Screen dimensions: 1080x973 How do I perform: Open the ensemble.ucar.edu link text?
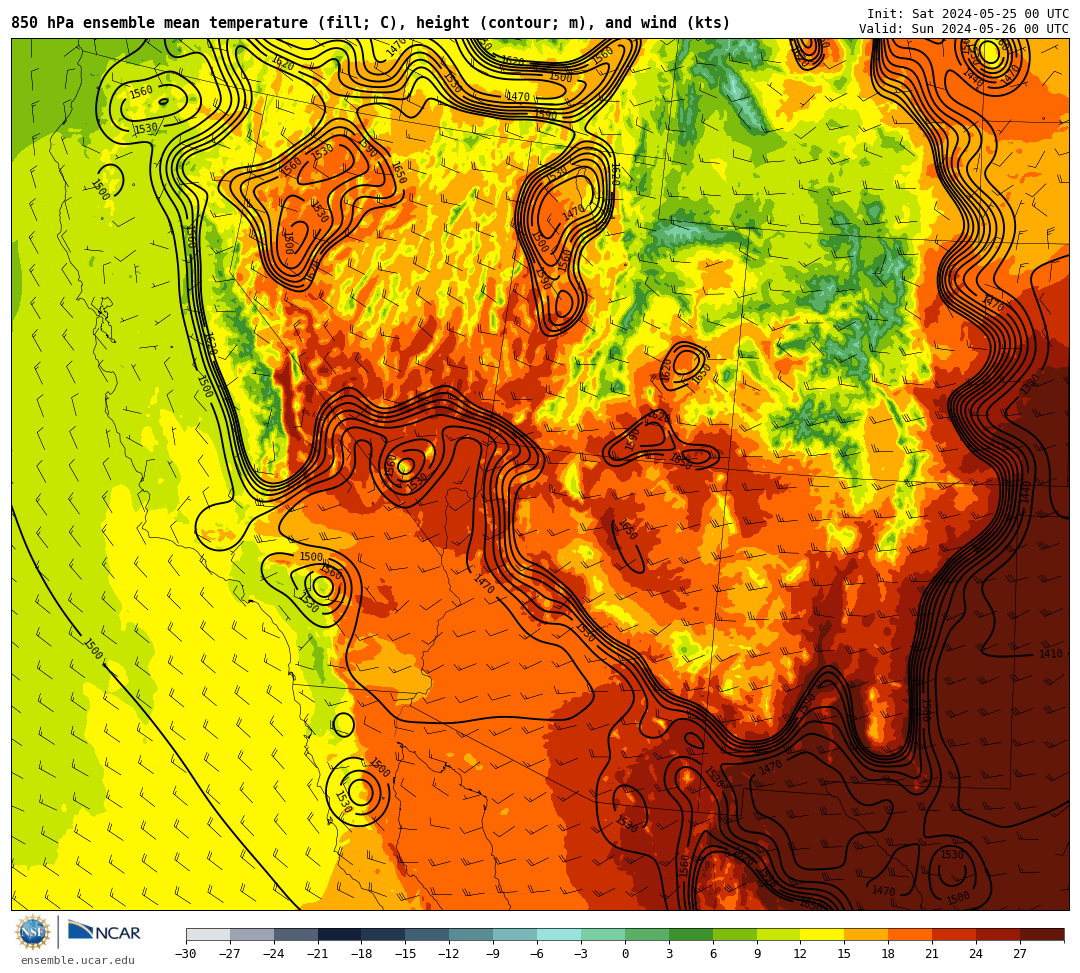pyautogui.click(x=78, y=960)
